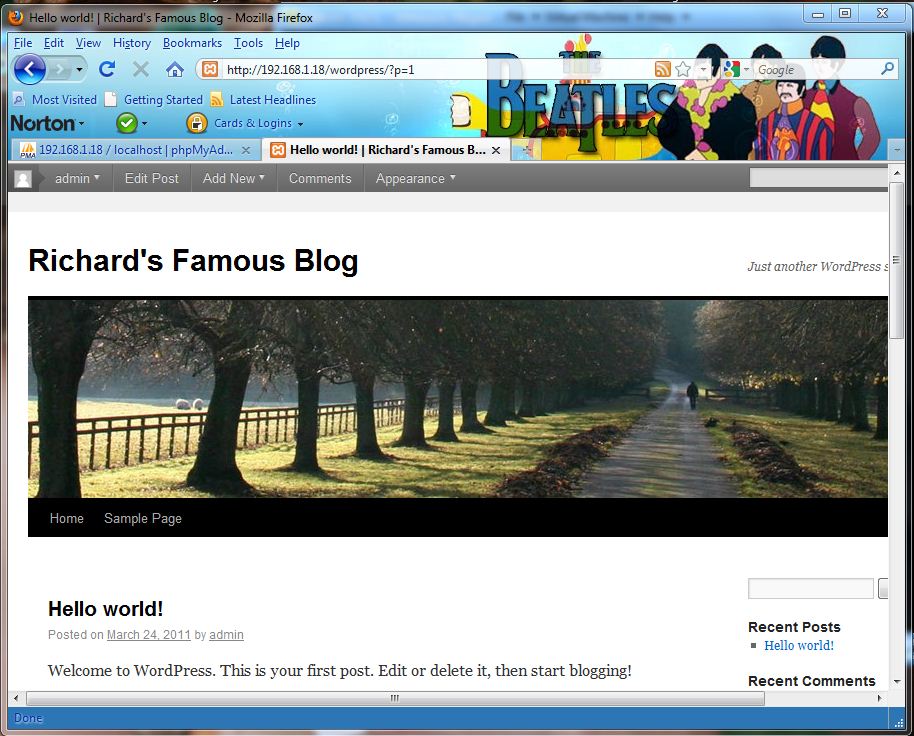Expand the Norton checkmark status dropdown

(x=144, y=124)
